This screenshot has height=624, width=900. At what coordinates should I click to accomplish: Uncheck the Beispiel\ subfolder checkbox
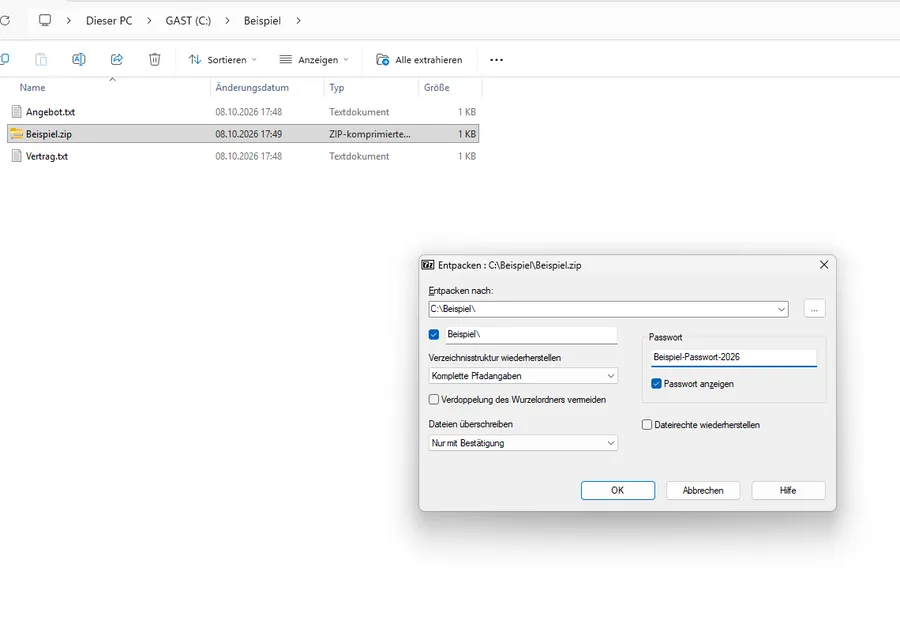[x=434, y=335]
